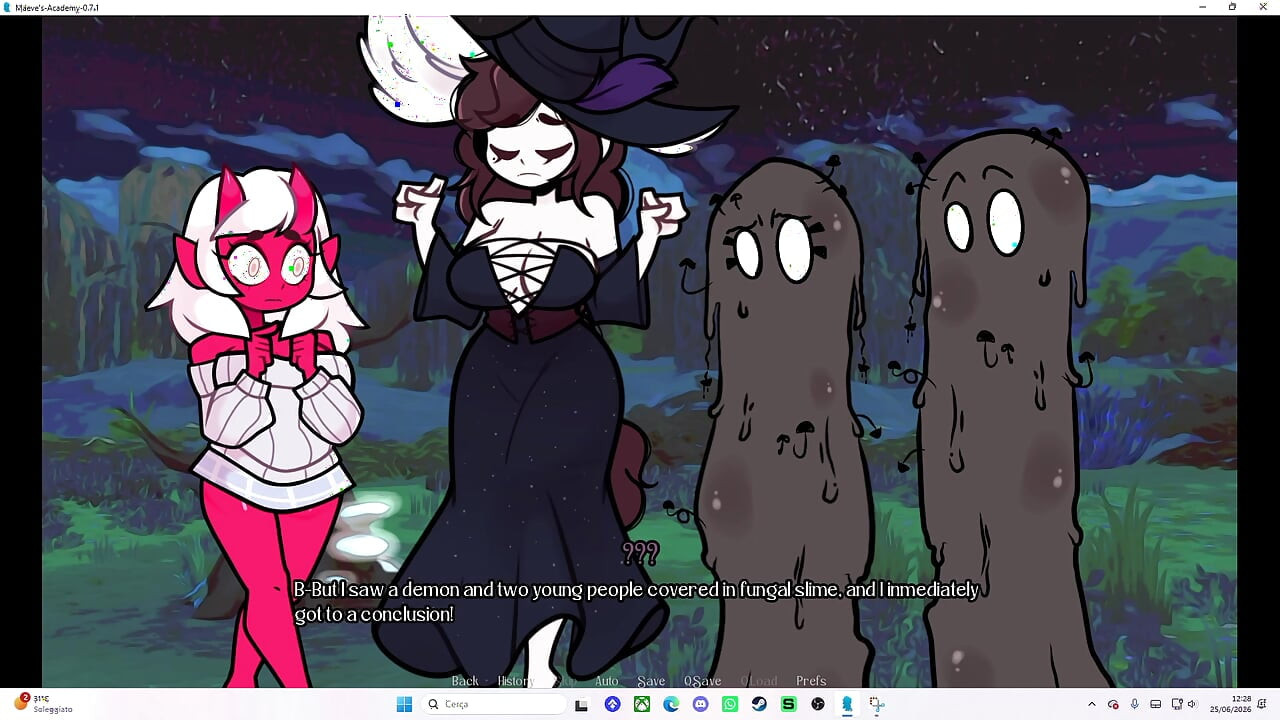Viewport: 1280px width, 720px height.
Task: Restore down the game window
Action: [1232, 7]
